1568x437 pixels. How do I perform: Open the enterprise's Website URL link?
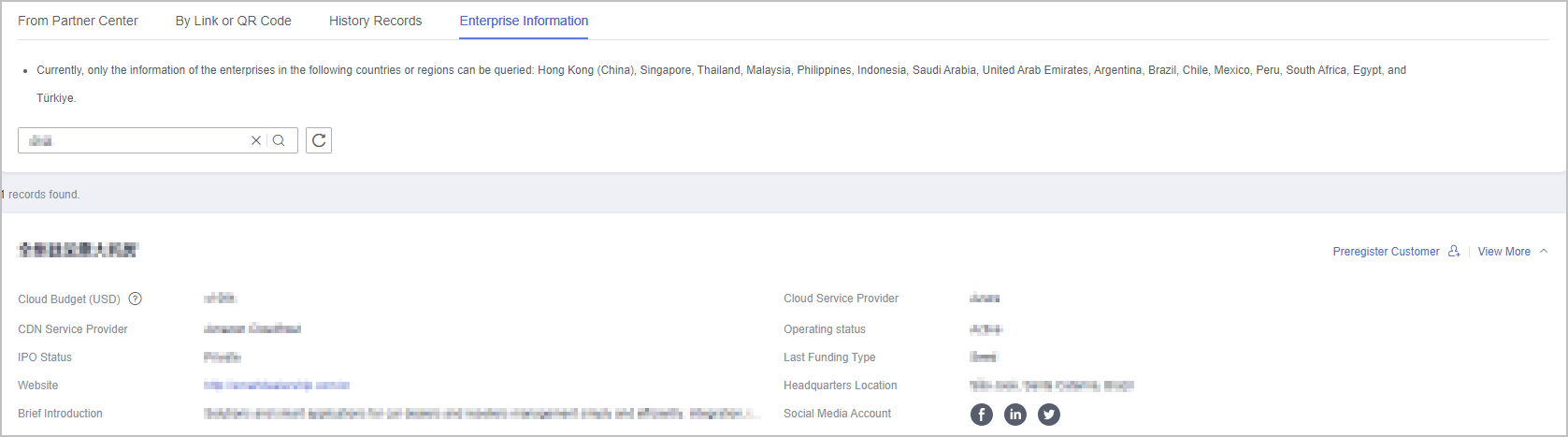click(x=277, y=386)
